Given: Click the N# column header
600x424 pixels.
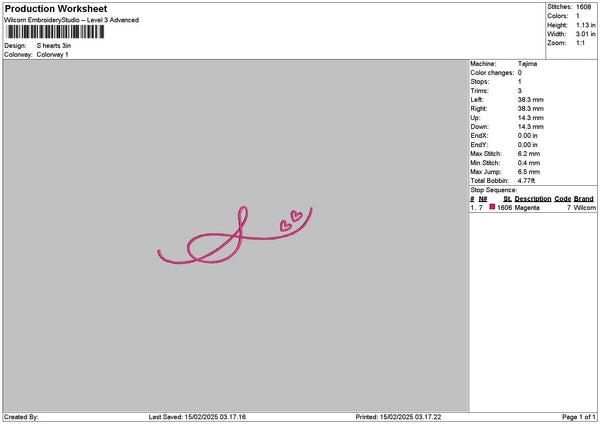Looking at the screenshot, I should pyautogui.click(x=483, y=199).
